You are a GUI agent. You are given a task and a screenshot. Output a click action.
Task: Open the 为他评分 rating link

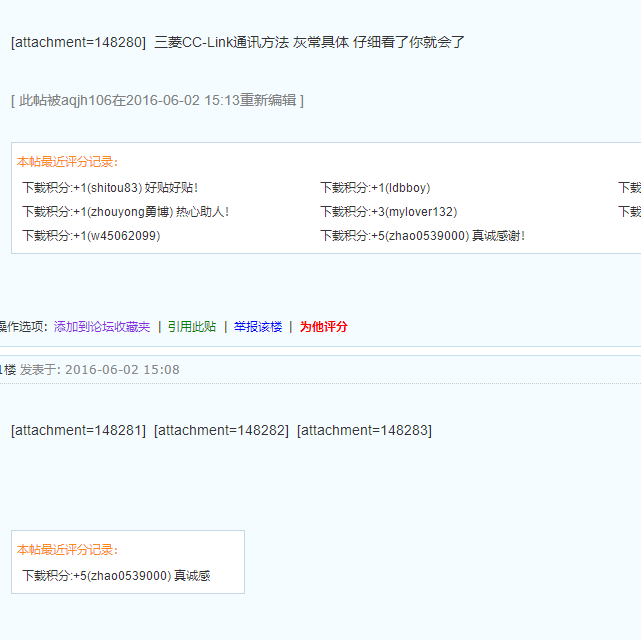point(324,327)
